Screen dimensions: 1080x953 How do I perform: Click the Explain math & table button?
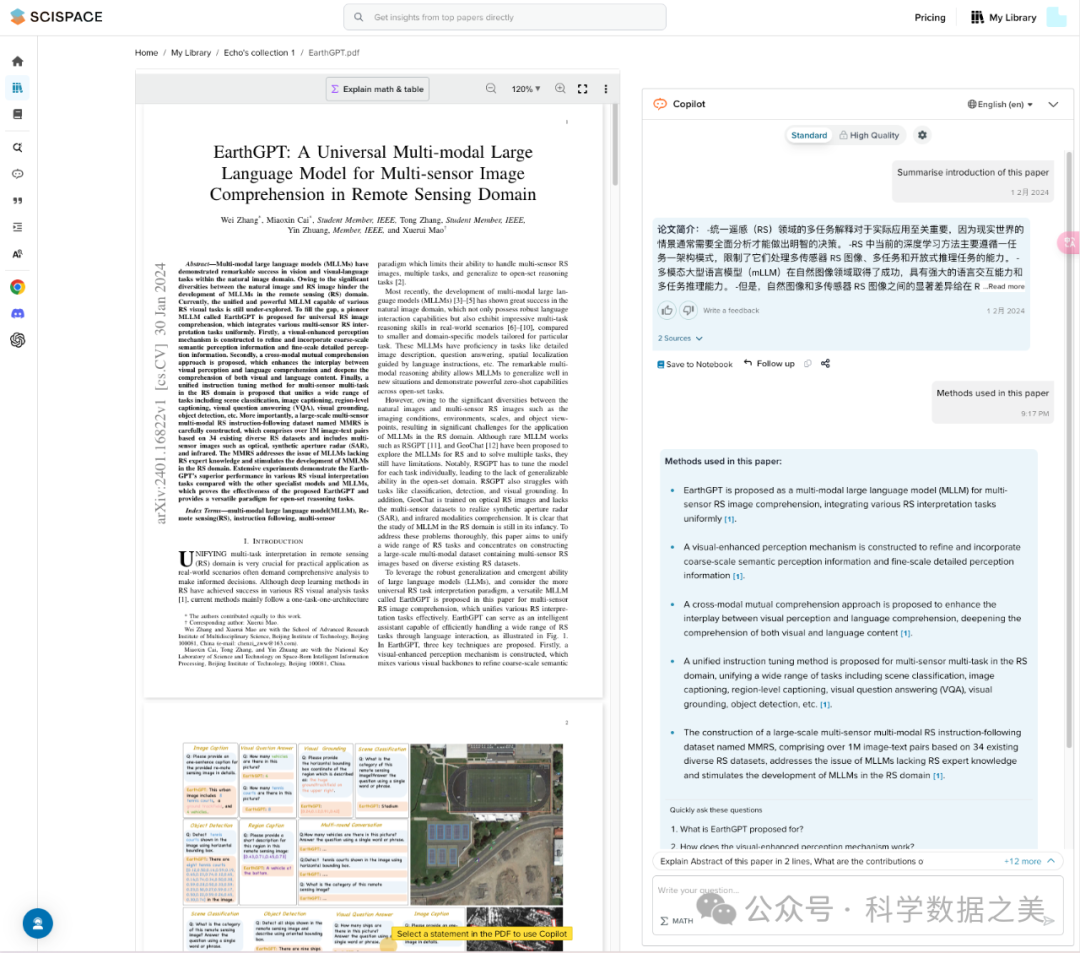coord(377,89)
